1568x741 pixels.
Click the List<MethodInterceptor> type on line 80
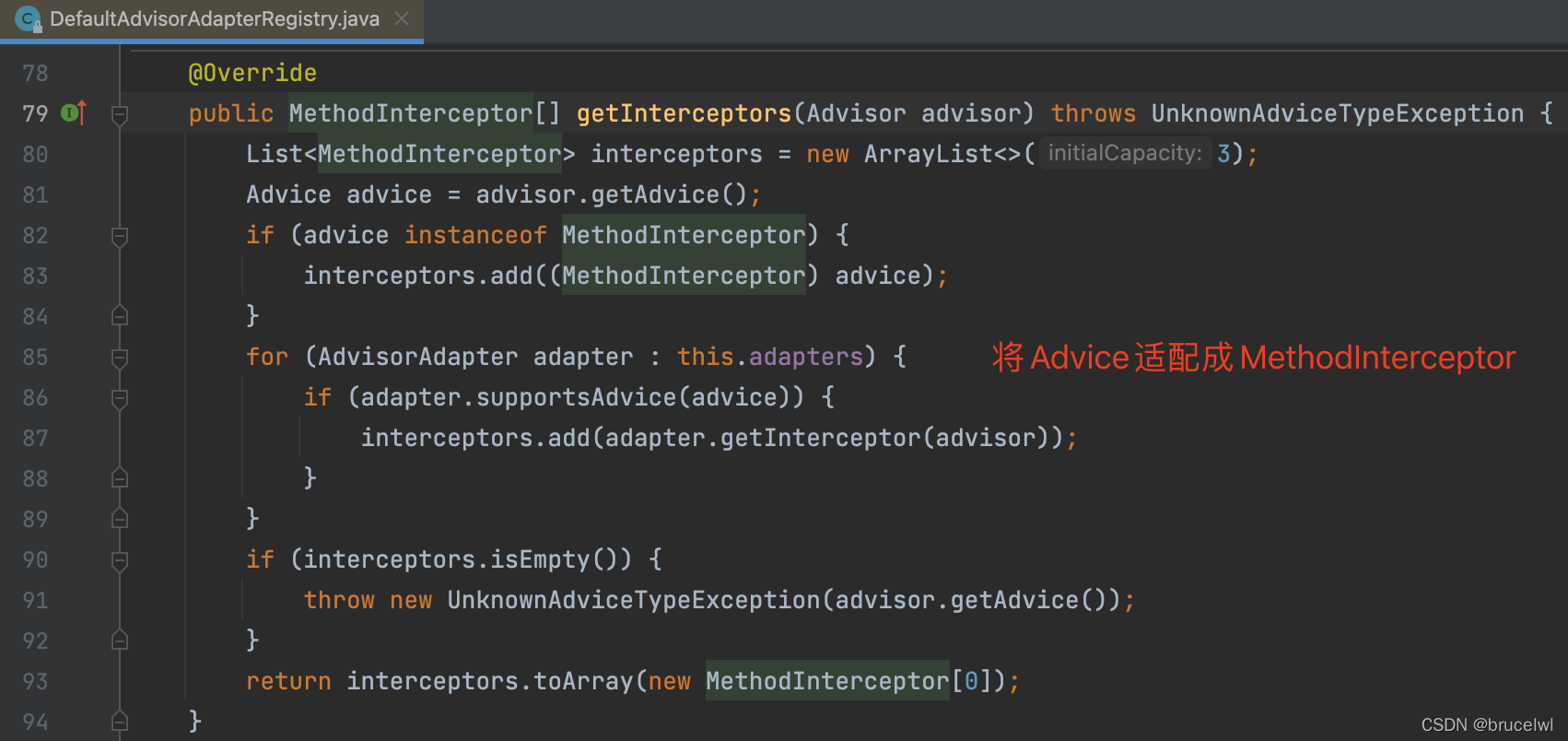411,154
